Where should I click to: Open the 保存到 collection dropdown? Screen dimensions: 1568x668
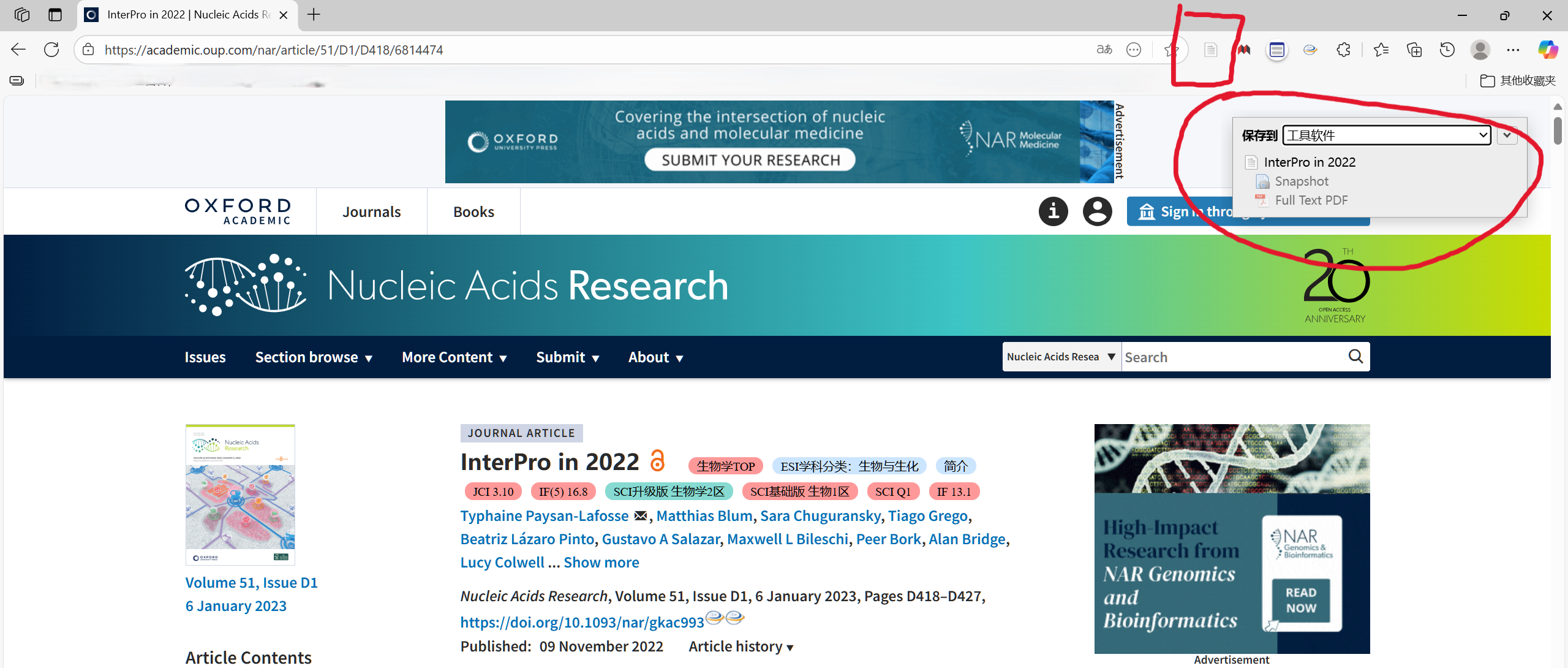click(1387, 135)
